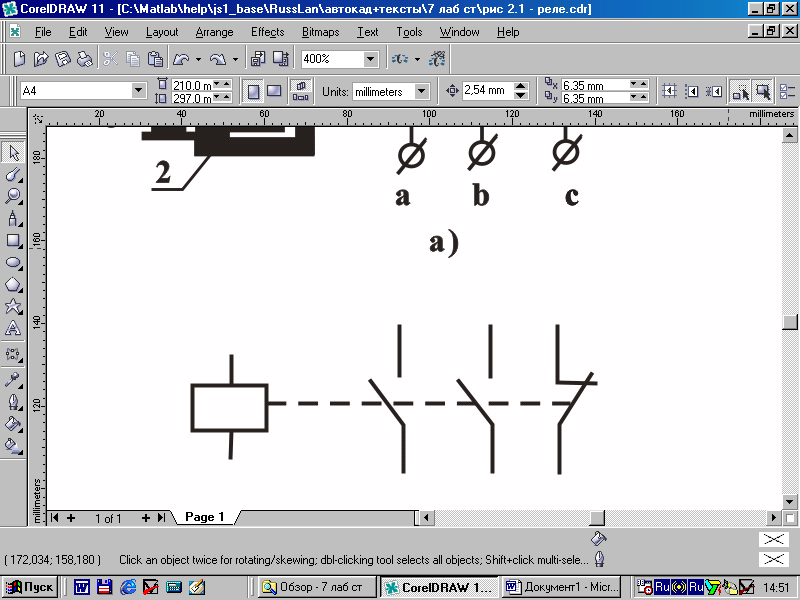Select the Shape tool
Viewport: 800px width, 600px height.
14,175
